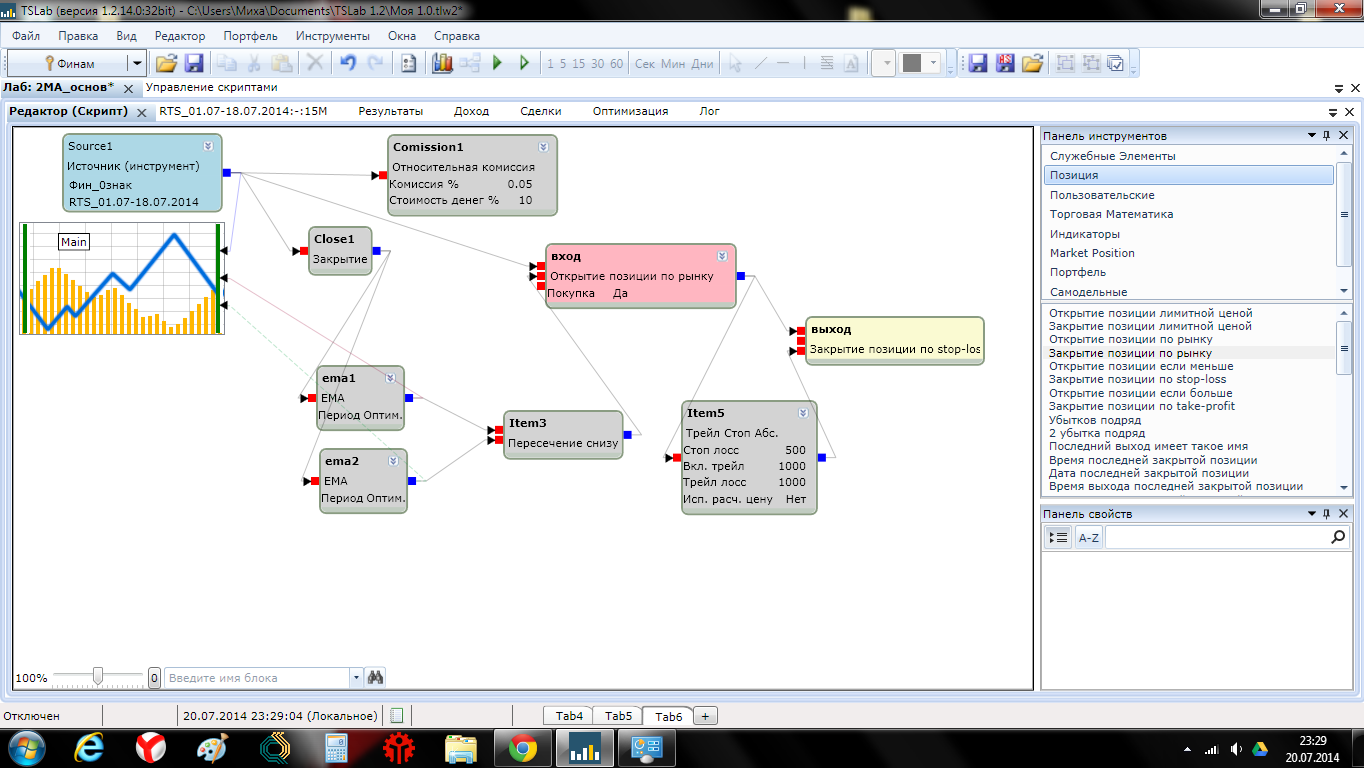1364x772 pixels.
Task: Select 'Закрытие позиции по stop-loss' in tool list
Action: 1137,380
